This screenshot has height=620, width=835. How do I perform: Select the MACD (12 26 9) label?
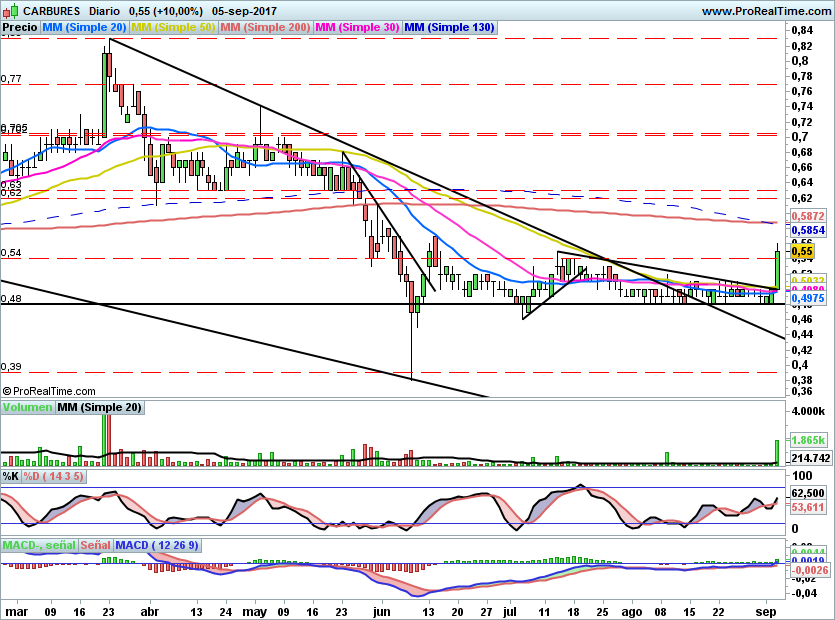157,545
